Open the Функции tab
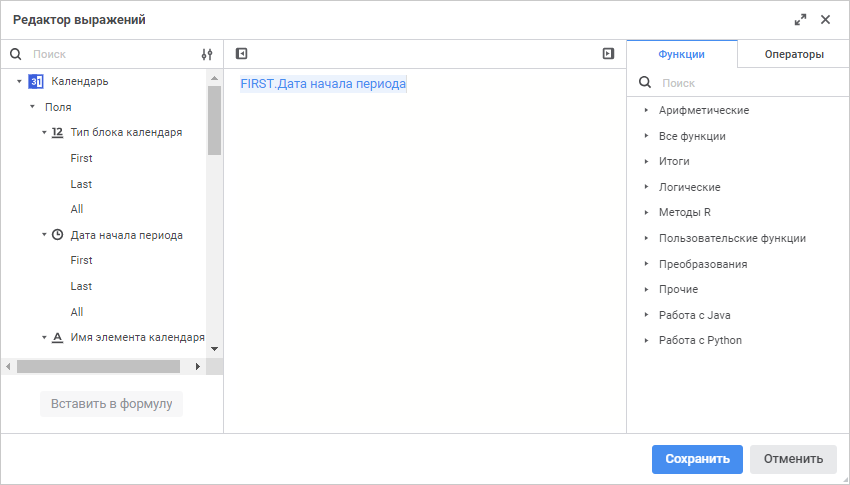The height and width of the screenshot is (485, 850). pos(681,55)
